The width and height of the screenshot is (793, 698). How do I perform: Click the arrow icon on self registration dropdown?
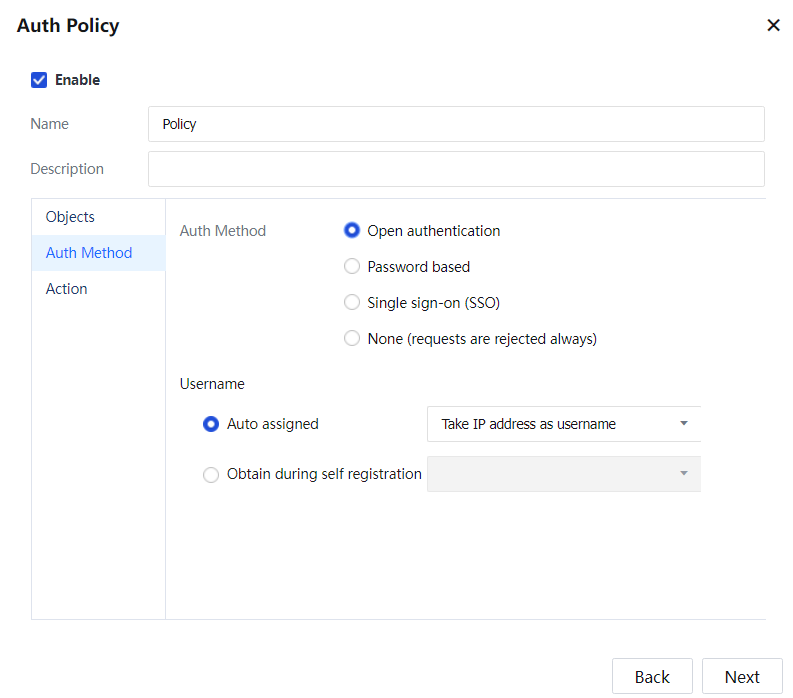pos(684,474)
